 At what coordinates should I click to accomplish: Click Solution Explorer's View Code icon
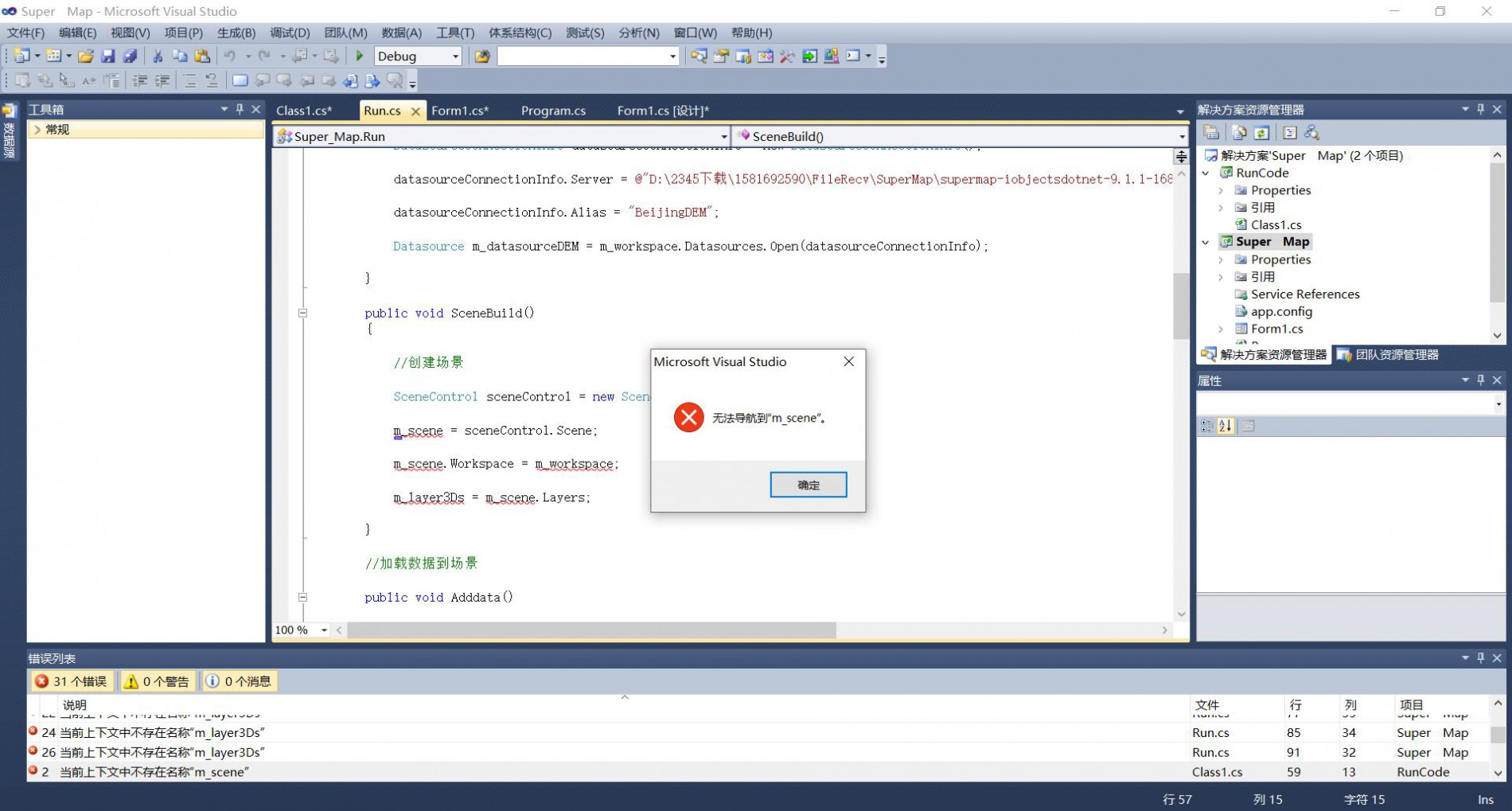coord(1289,133)
